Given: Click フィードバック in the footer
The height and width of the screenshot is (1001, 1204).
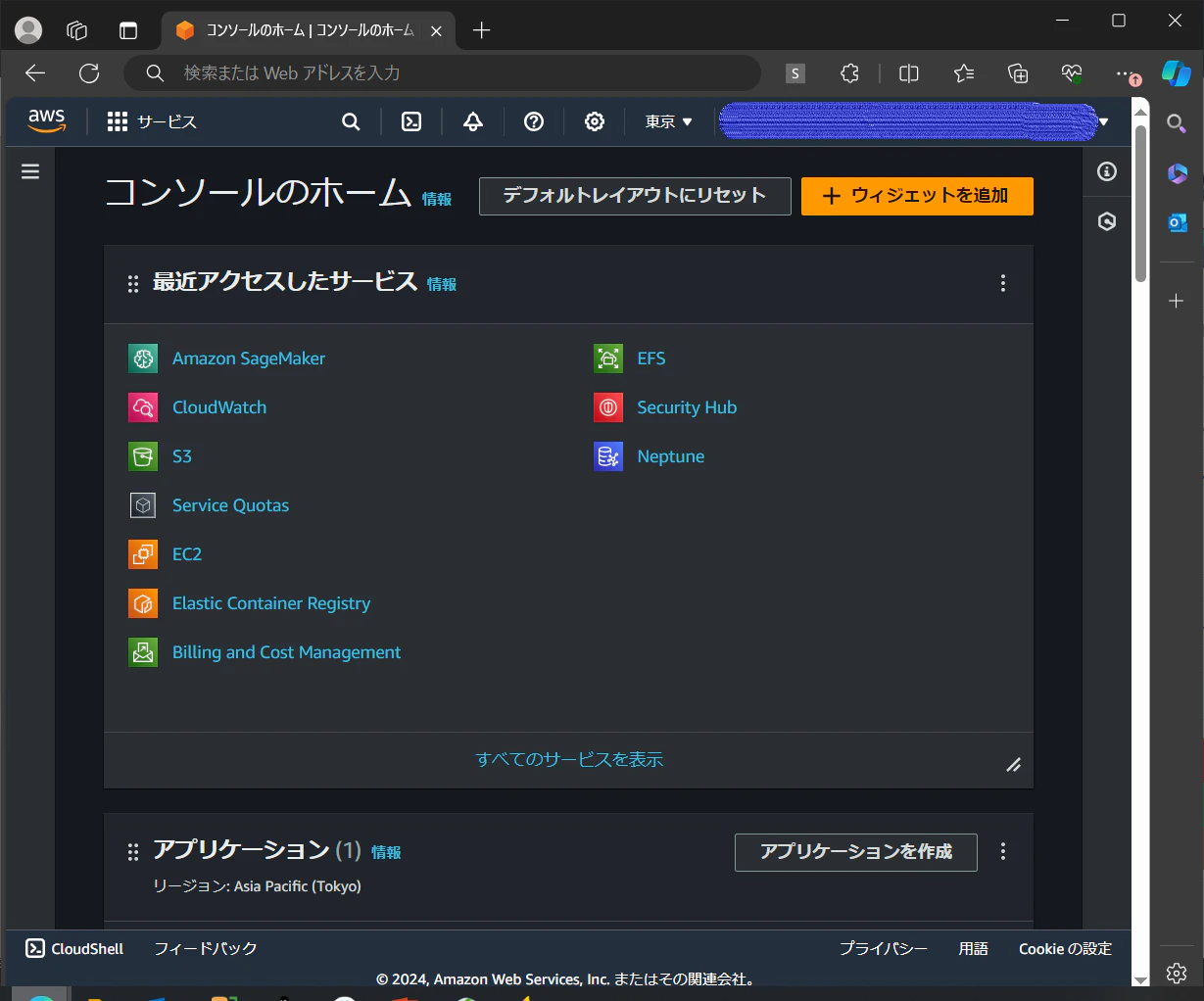Looking at the screenshot, I should (x=206, y=948).
